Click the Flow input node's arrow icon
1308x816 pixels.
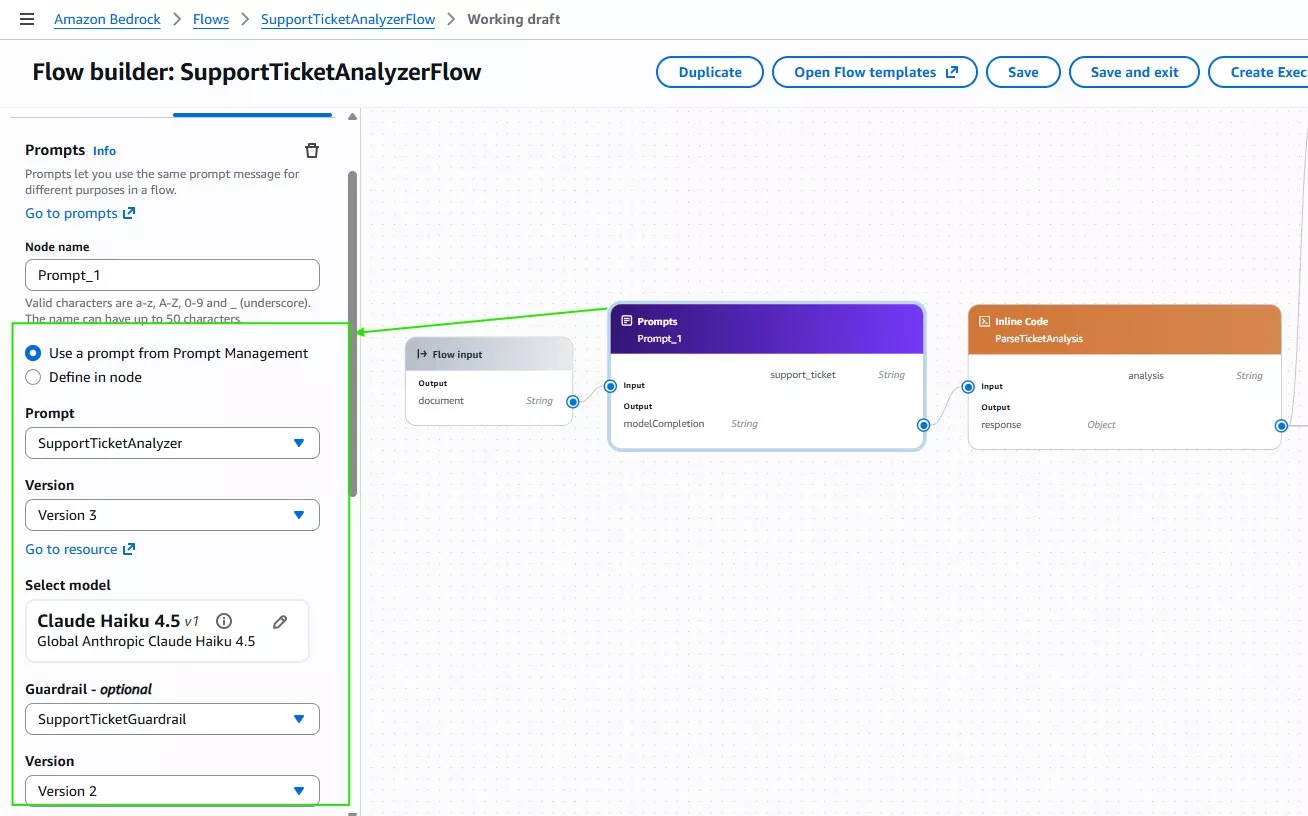422,354
